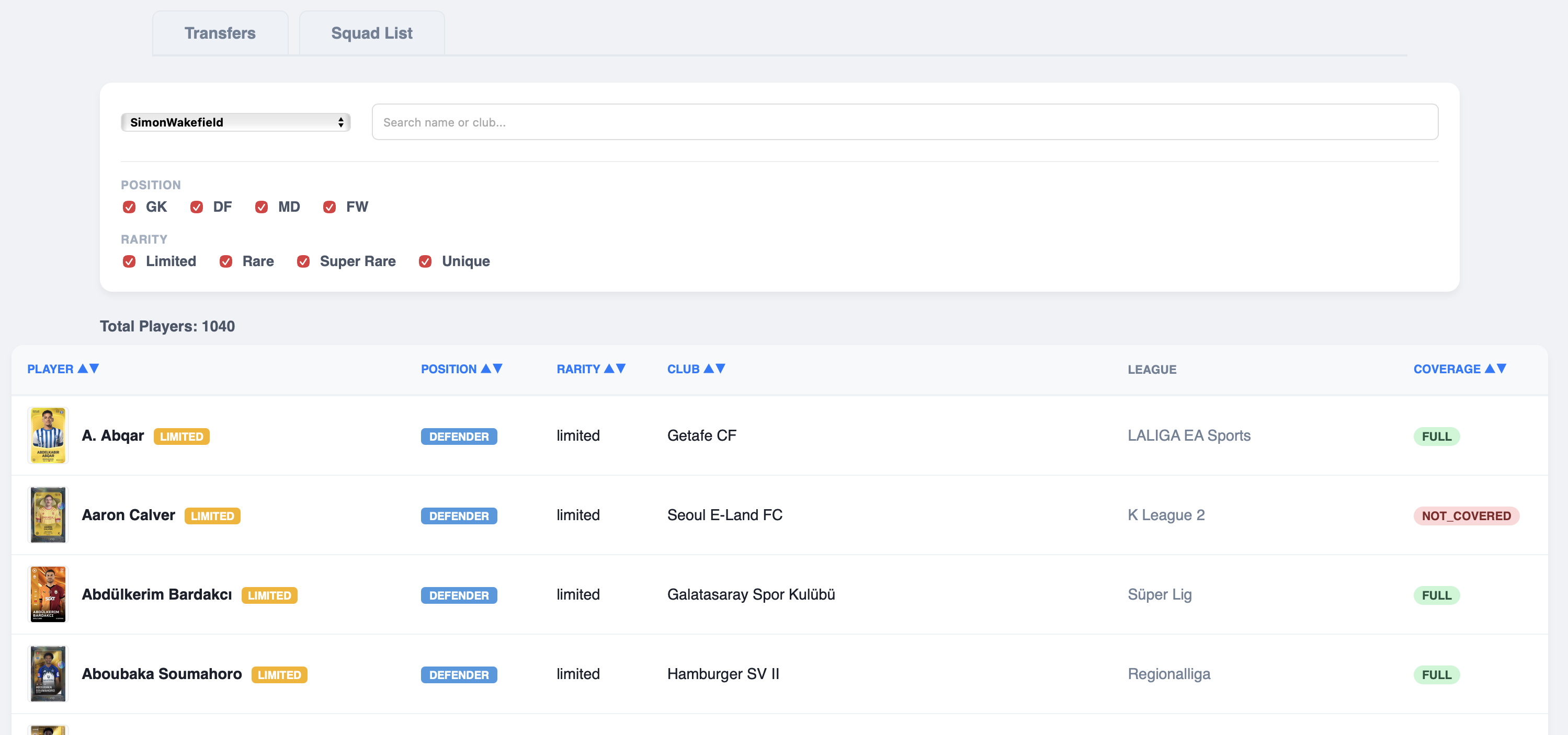Viewport: 1568px width, 735px height.
Task: Click the Getafe CF club cell
Action: click(x=702, y=435)
